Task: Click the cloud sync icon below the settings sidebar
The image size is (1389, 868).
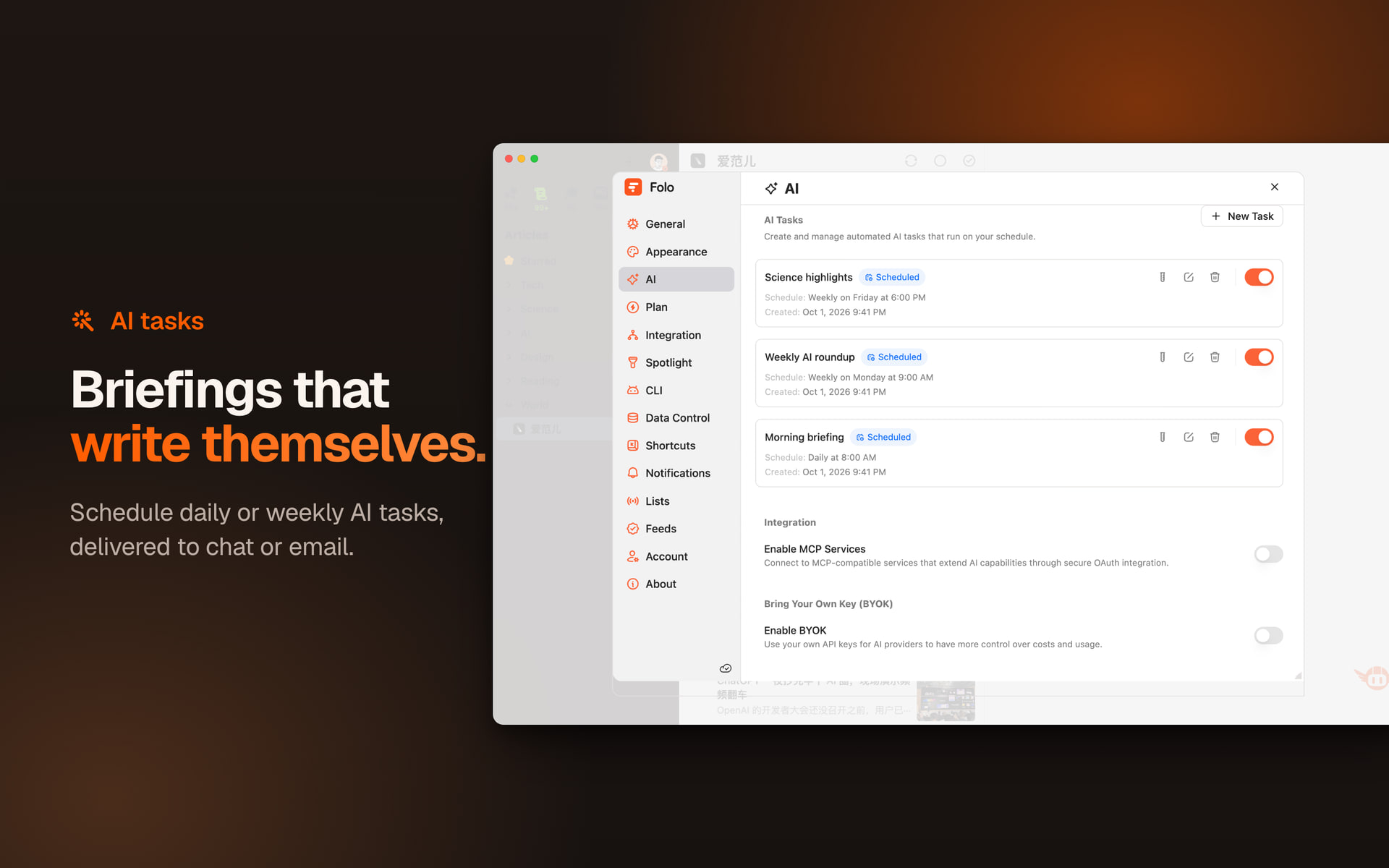Action: click(726, 668)
